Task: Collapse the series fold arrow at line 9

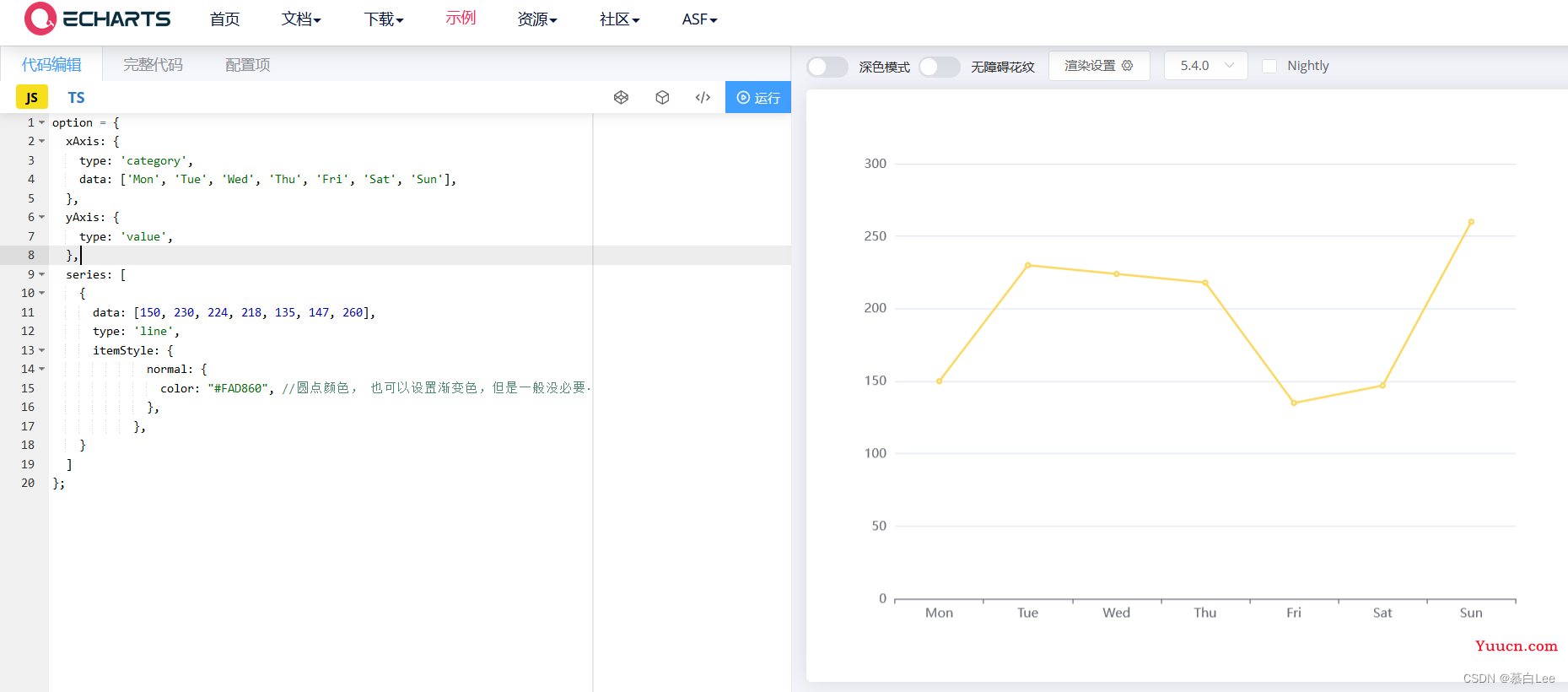Action: (x=42, y=274)
